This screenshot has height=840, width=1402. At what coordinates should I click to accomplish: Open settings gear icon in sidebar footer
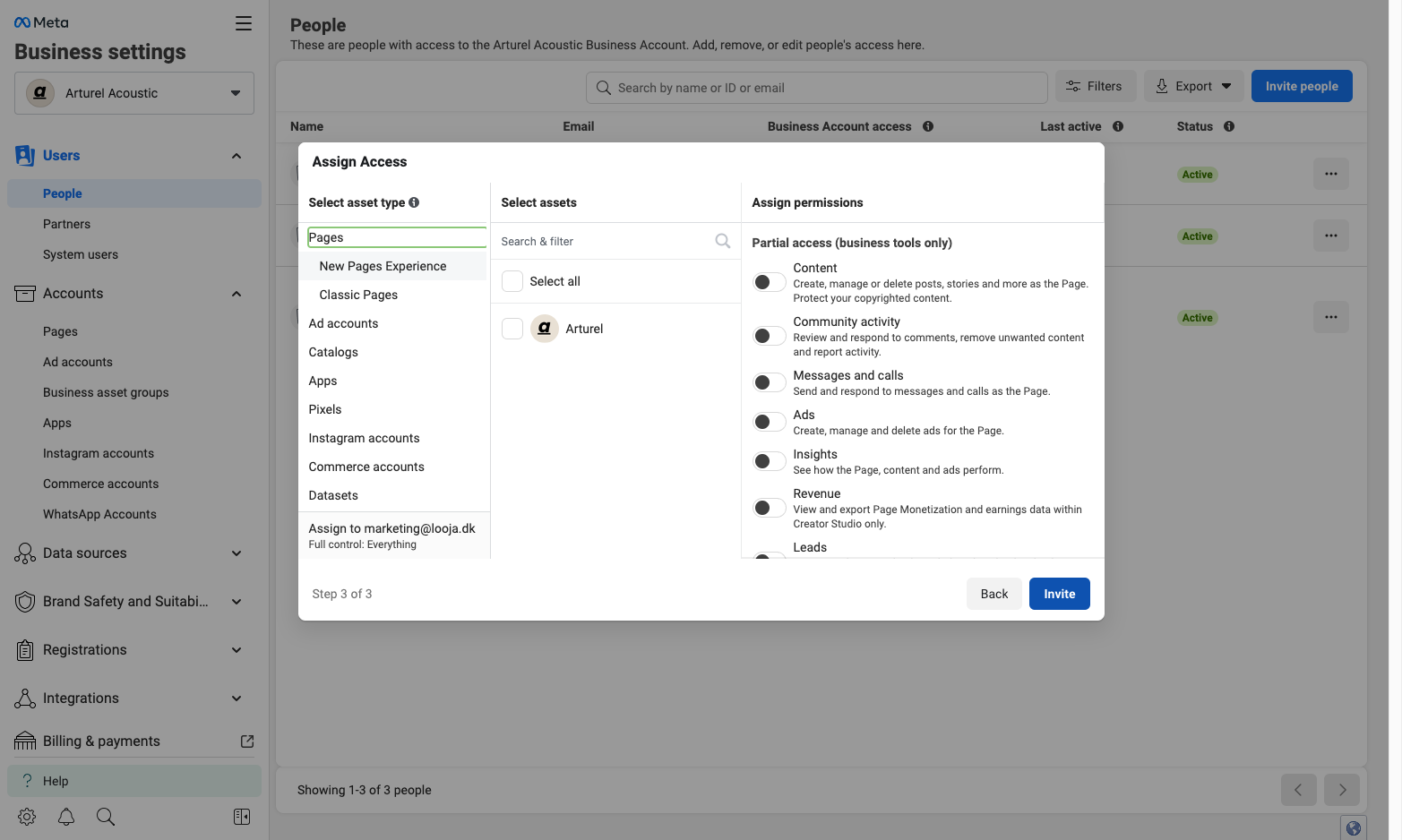(x=27, y=817)
